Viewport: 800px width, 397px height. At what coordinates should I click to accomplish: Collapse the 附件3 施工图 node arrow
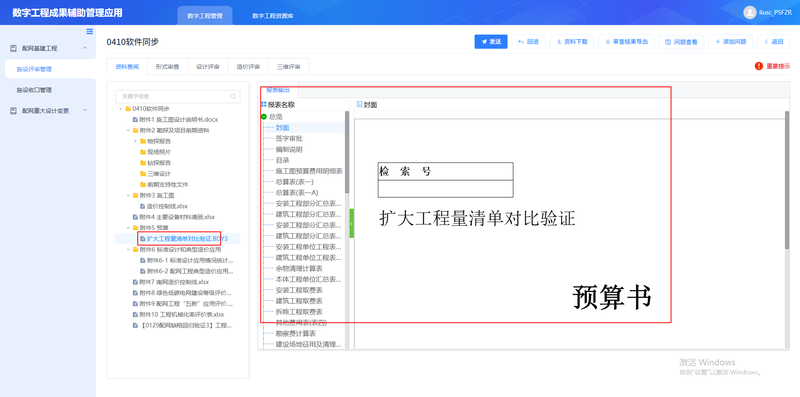click(x=128, y=195)
